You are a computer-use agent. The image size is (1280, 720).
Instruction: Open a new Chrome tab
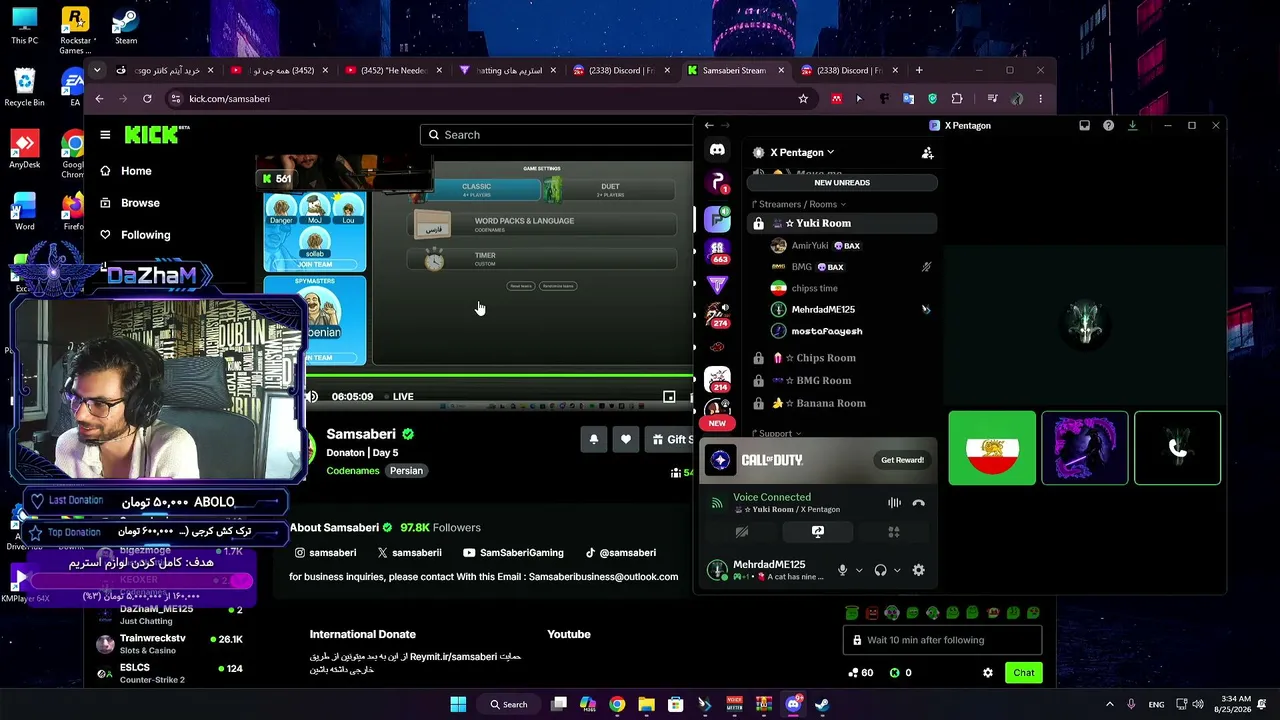(x=919, y=70)
